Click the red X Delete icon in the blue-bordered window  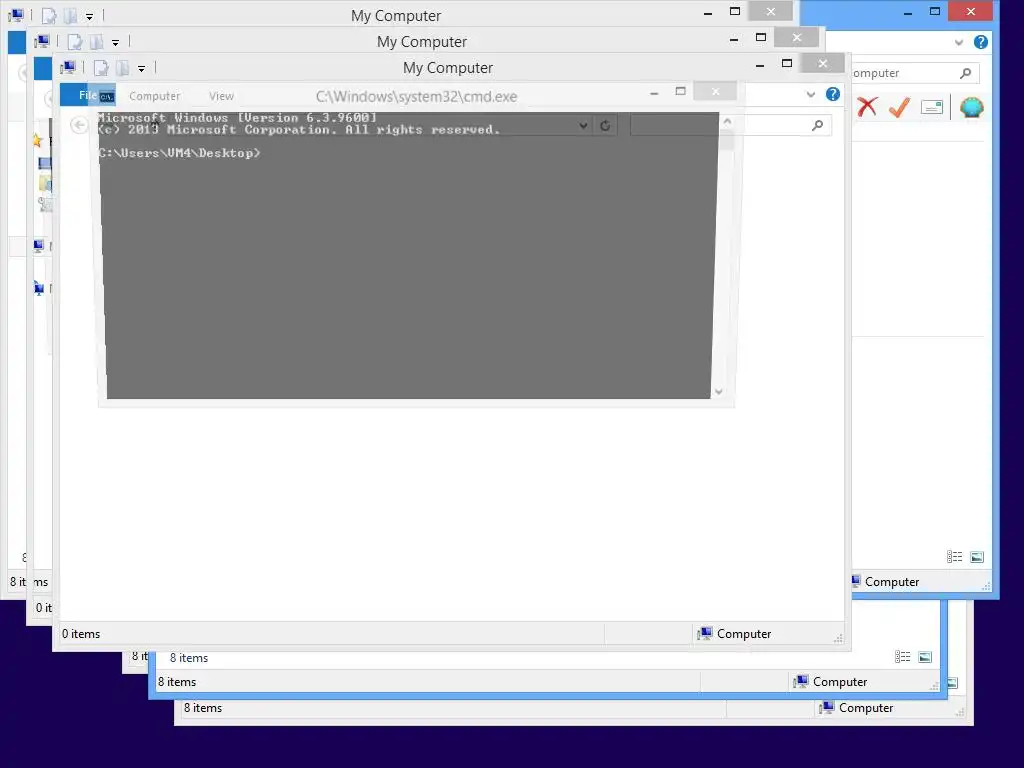(867, 106)
